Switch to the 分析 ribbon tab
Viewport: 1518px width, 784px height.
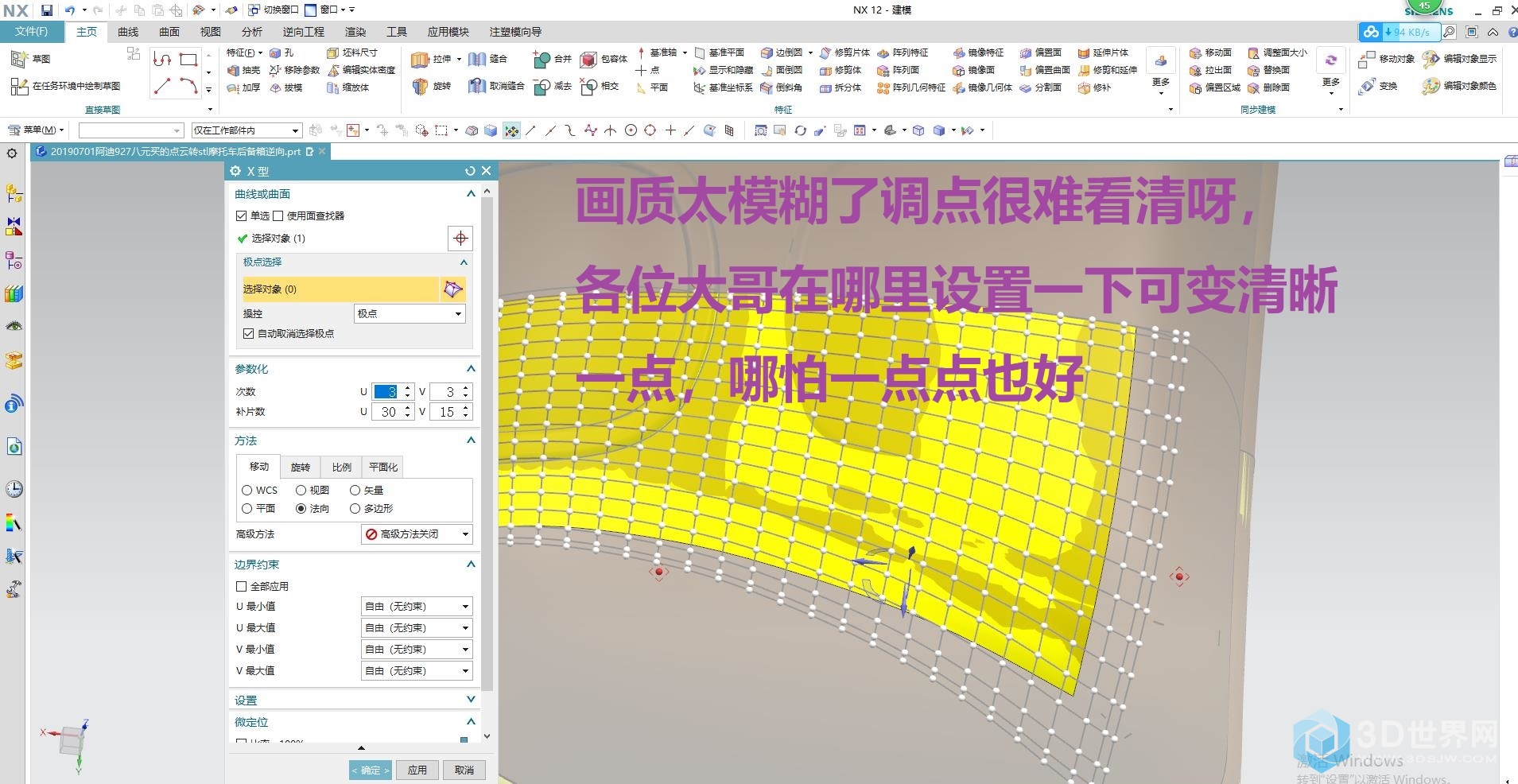click(252, 32)
